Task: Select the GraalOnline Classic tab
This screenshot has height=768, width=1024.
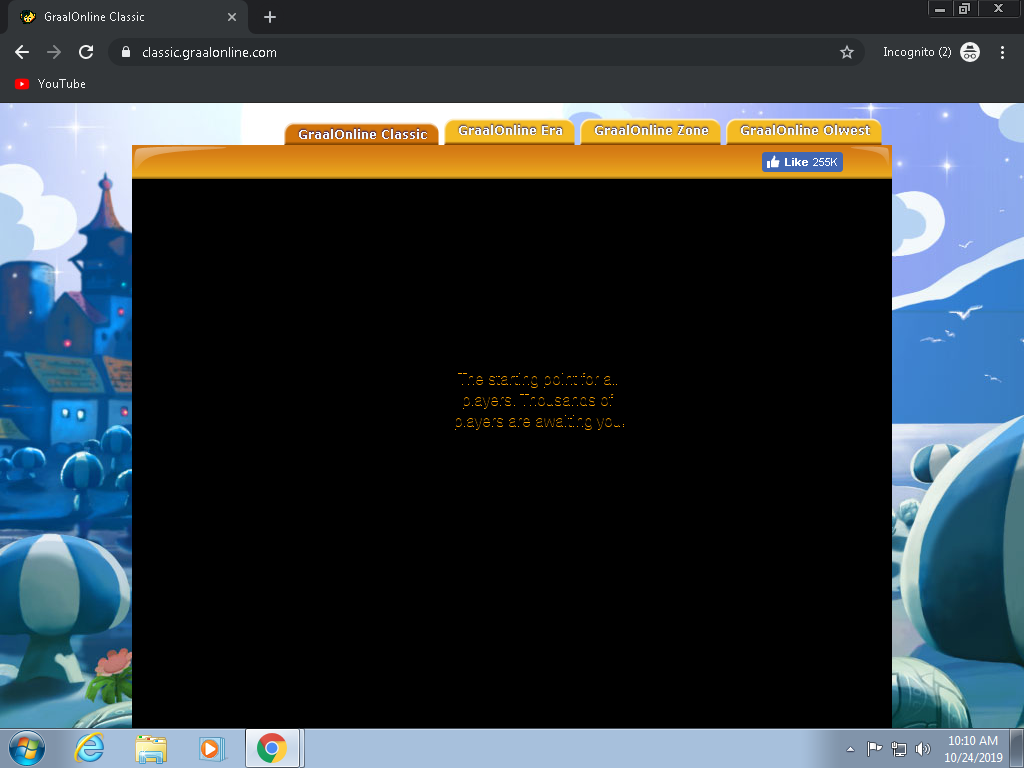Action: pos(362,134)
